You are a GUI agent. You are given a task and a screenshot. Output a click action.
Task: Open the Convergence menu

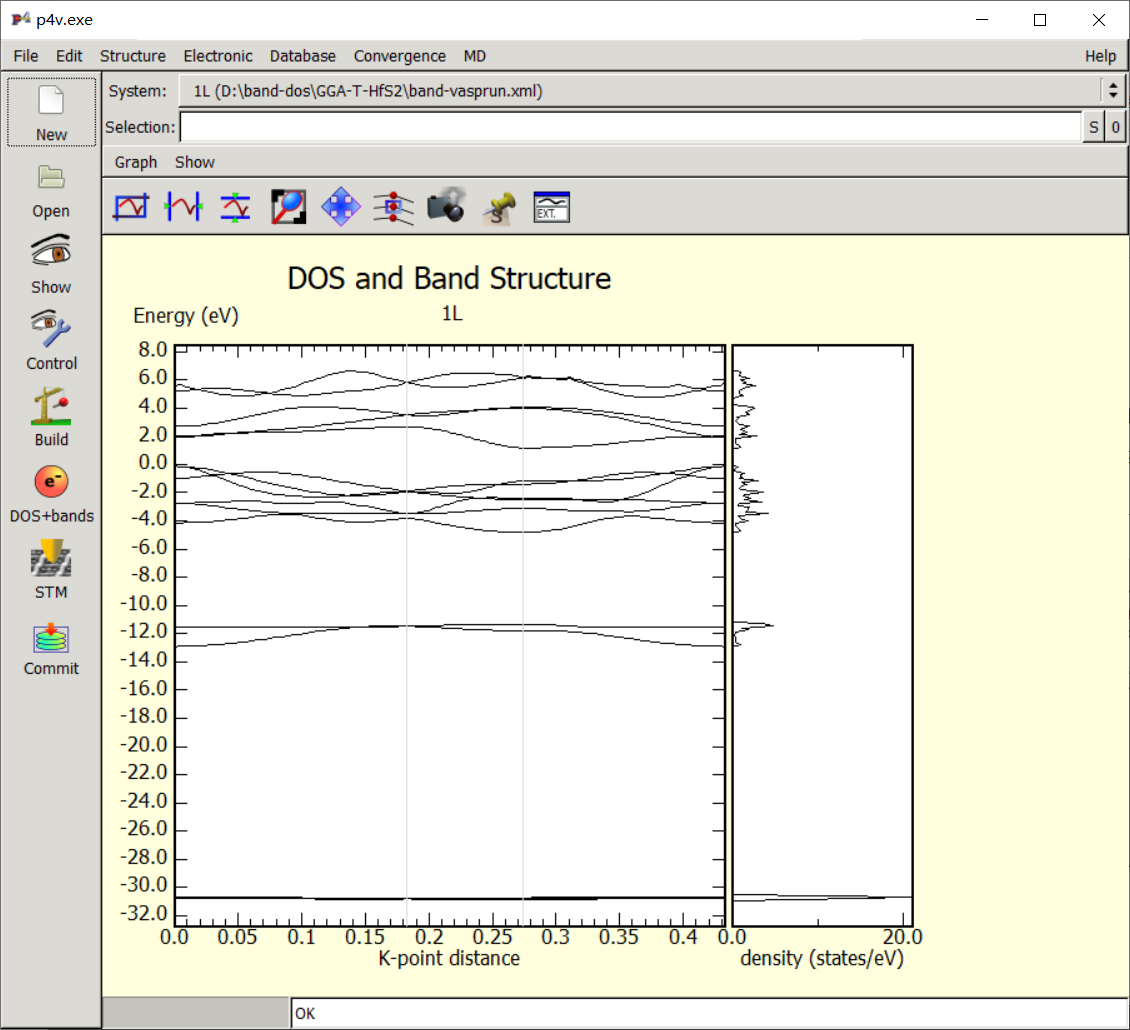399,56
